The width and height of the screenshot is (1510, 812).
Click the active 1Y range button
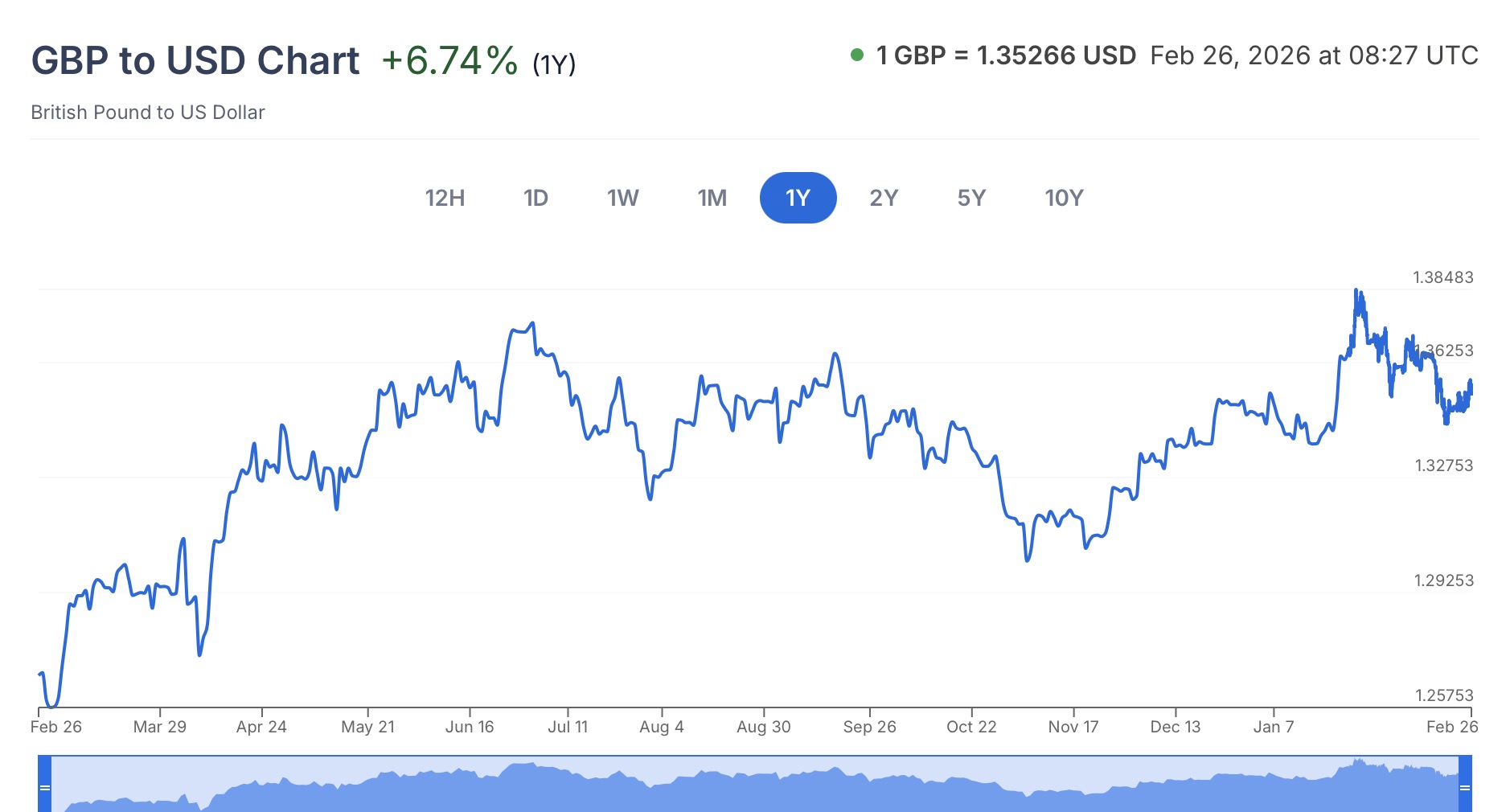tap(798, 198)
